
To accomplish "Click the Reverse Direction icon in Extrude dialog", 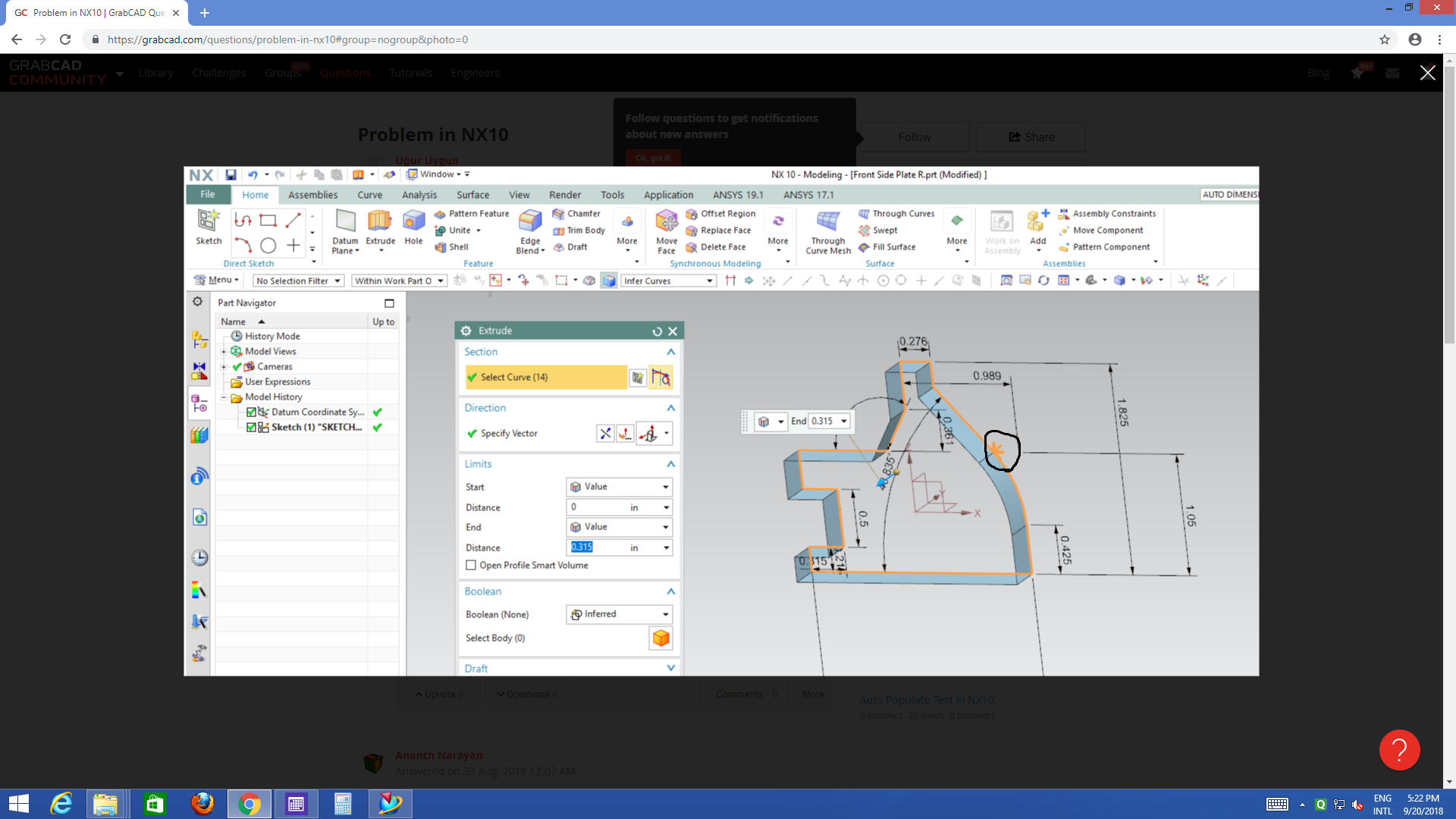I will click(x=605, y=434).
